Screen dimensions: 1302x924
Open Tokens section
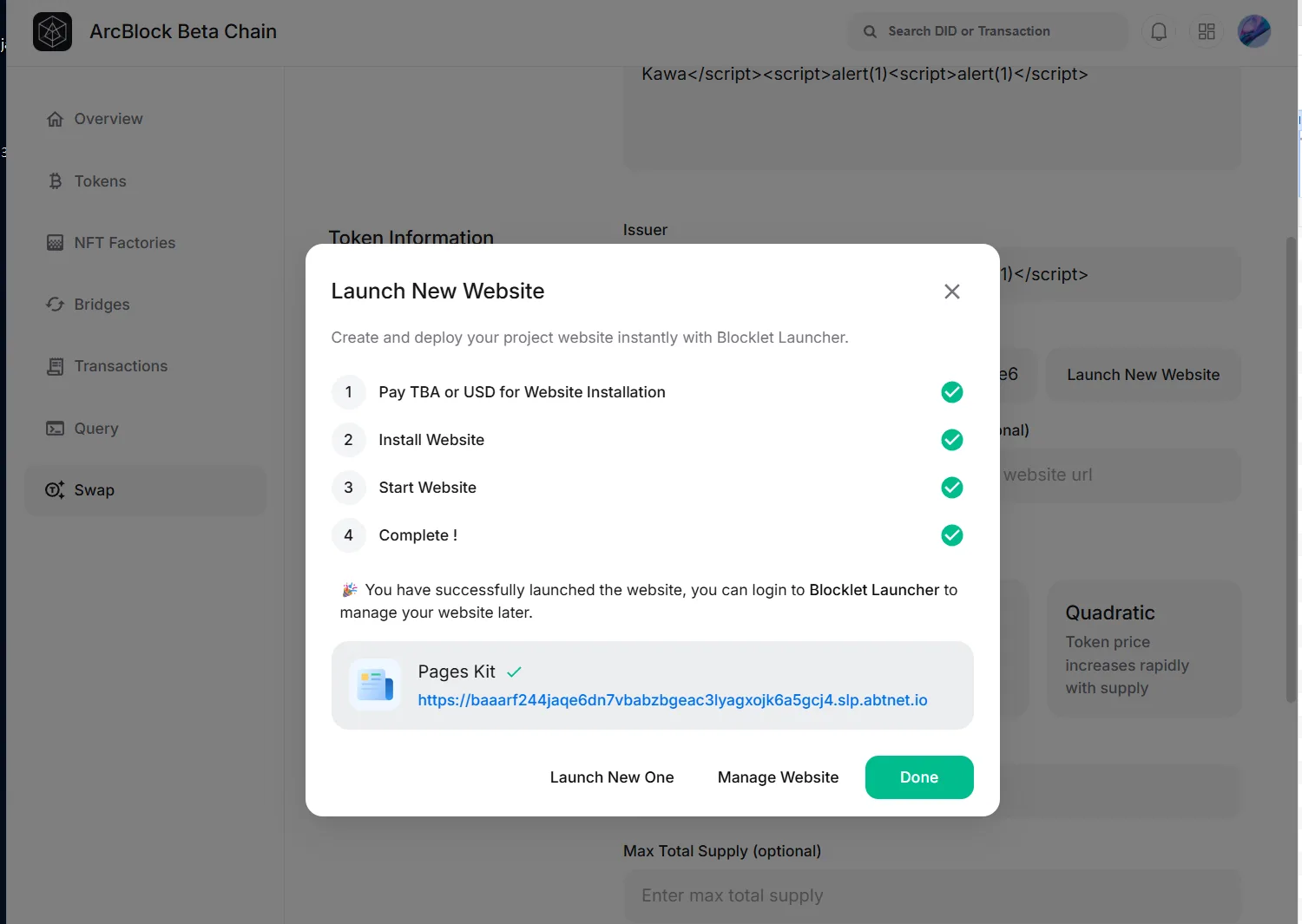click(x=145, y=181)
